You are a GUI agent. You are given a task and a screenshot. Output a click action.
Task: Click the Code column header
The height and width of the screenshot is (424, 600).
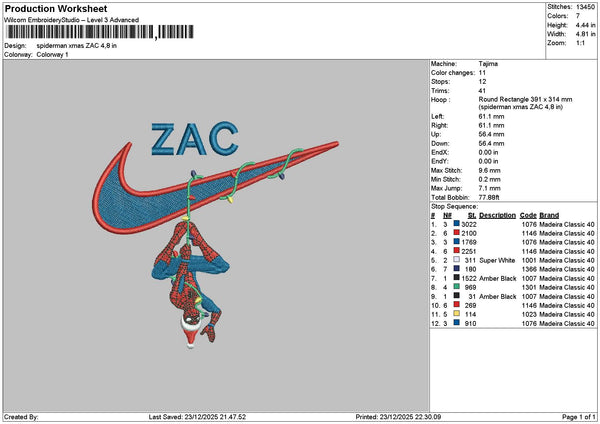point(528,215)
